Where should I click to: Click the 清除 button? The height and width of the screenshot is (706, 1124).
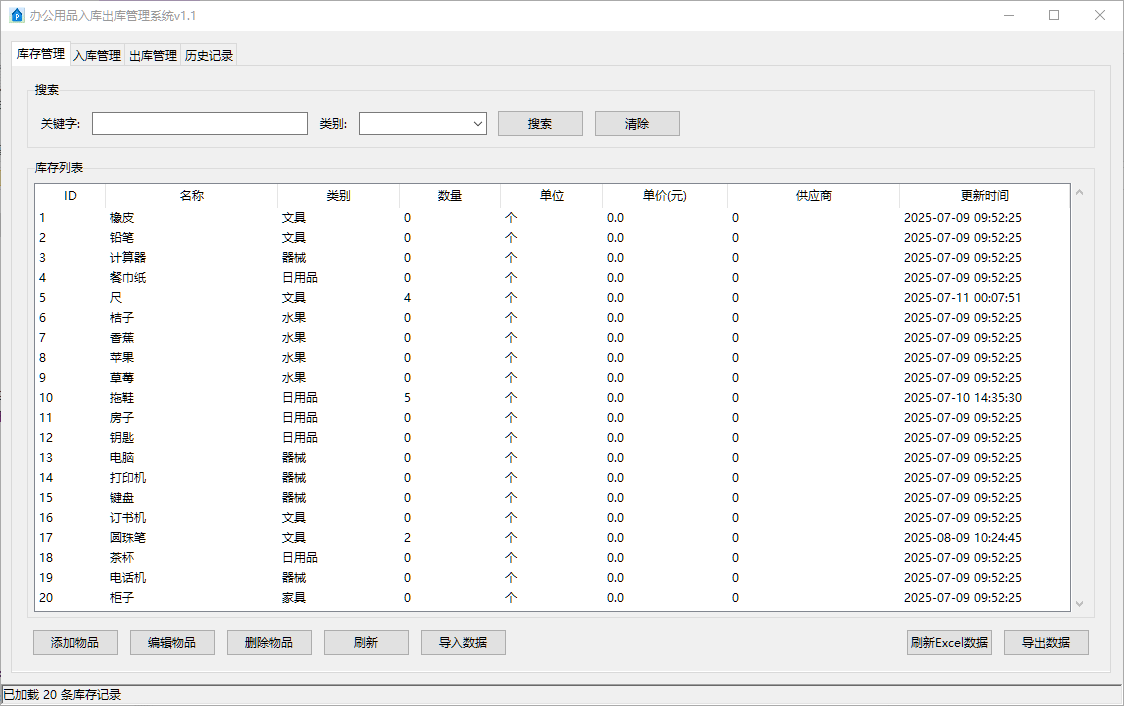(637, 123)
